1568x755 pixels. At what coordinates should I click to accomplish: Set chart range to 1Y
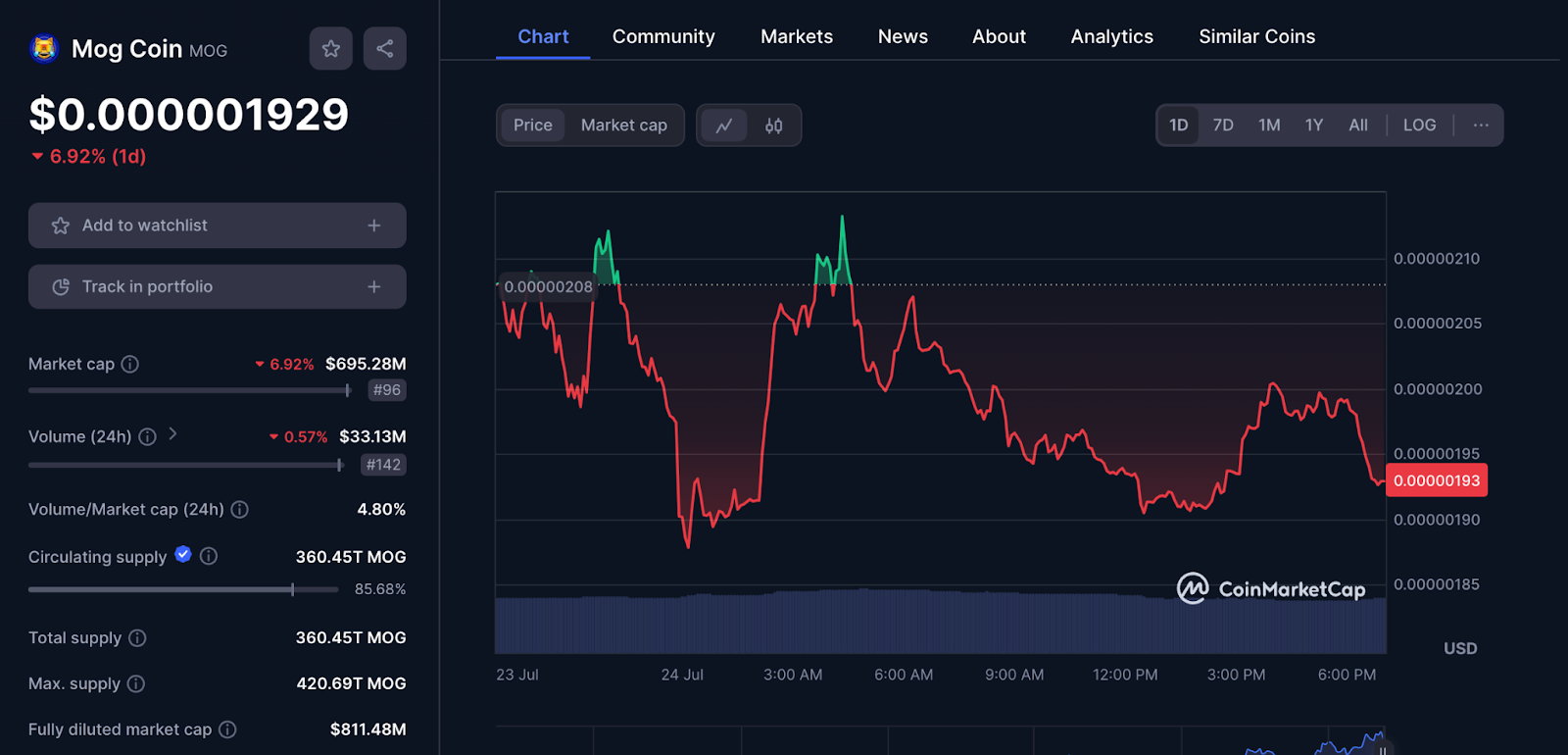tap(1314, 126)
